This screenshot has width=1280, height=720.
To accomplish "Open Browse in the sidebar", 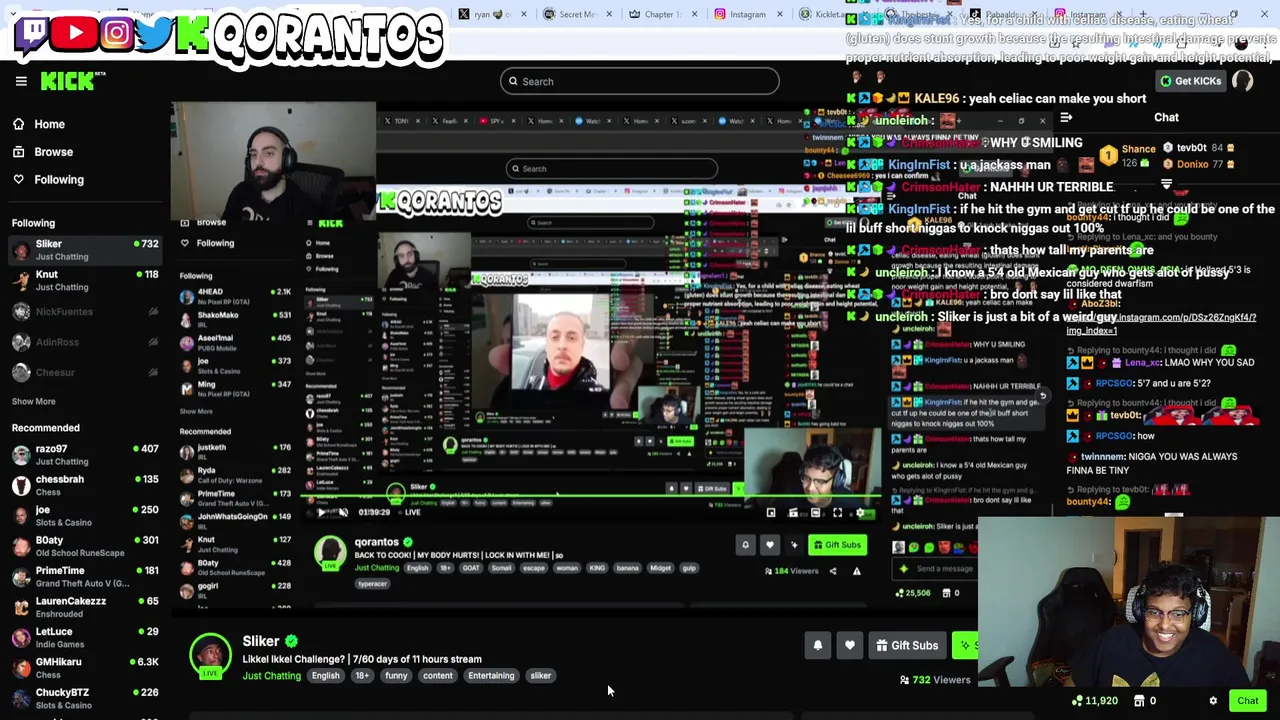I will pyautogui.click(x=42, y=152).
